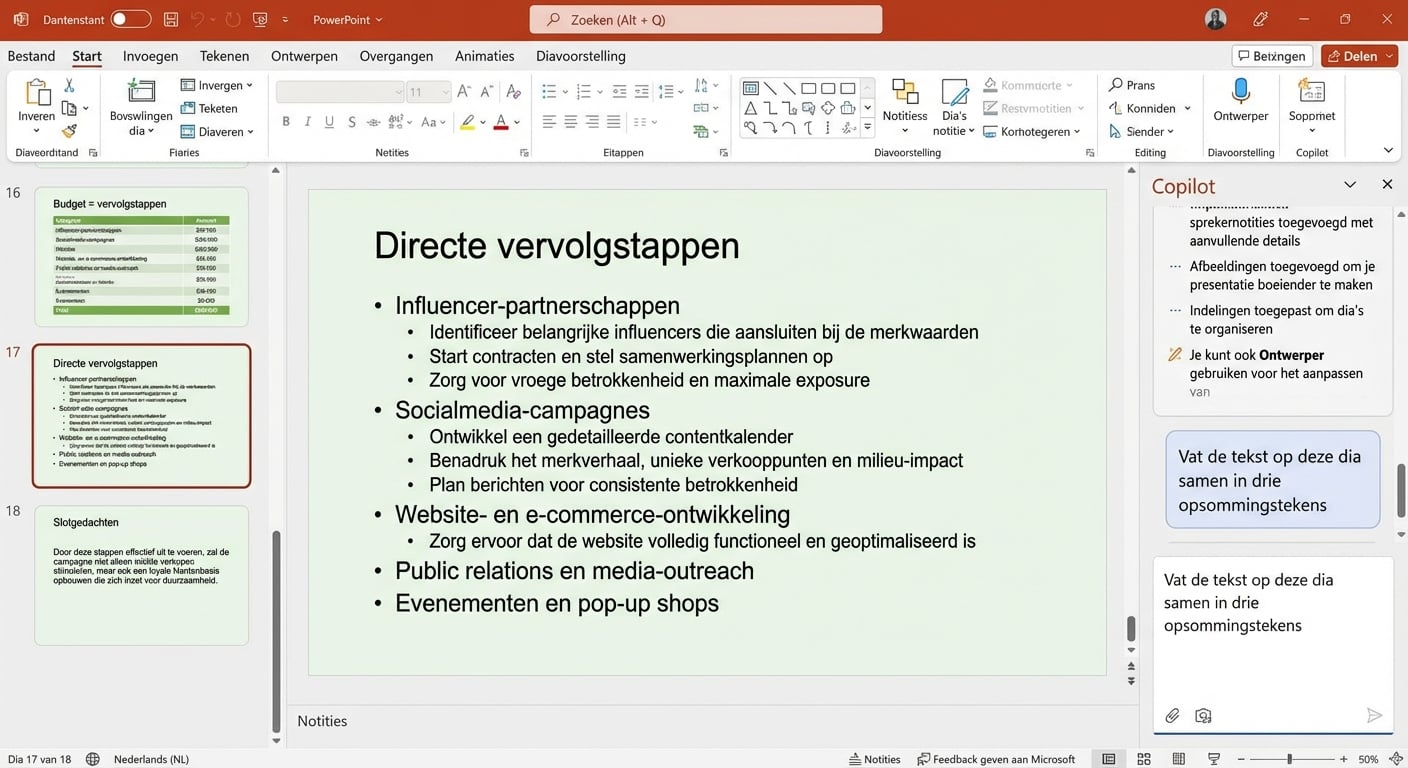Toggle bold formatting

coord(286,121)
